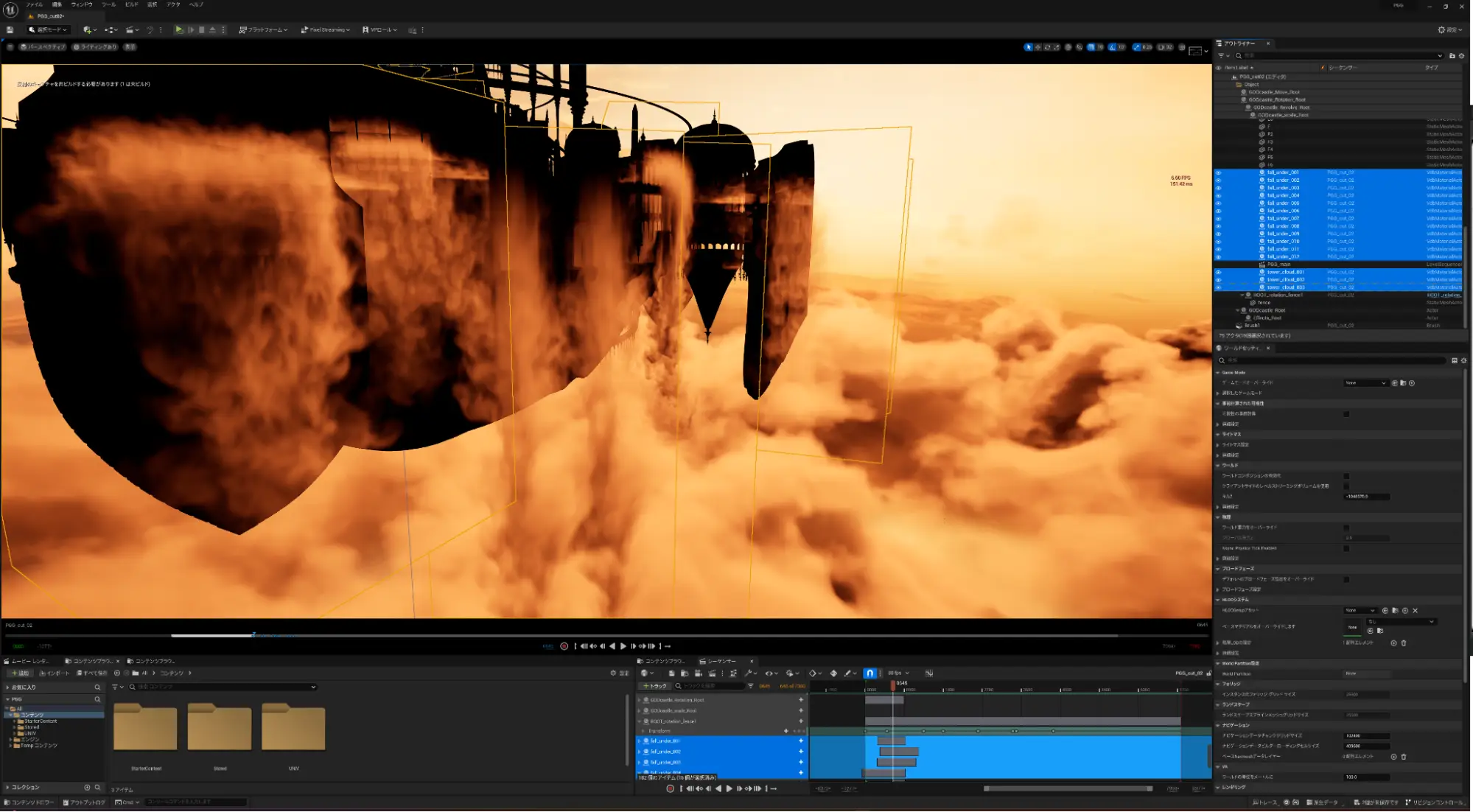Open the selection mode dropdown in the toolbar

coord(48,30)
